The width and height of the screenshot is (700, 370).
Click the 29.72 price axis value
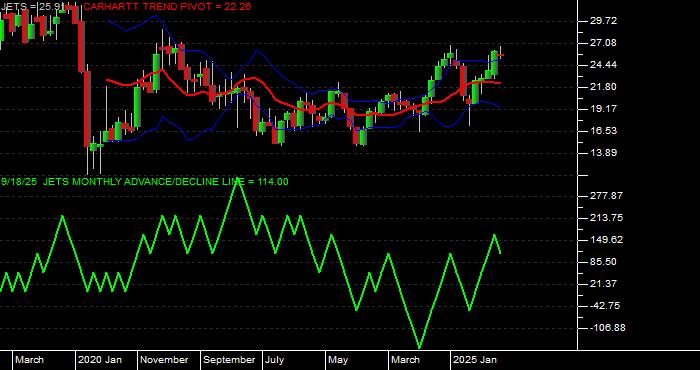point(603,21)
